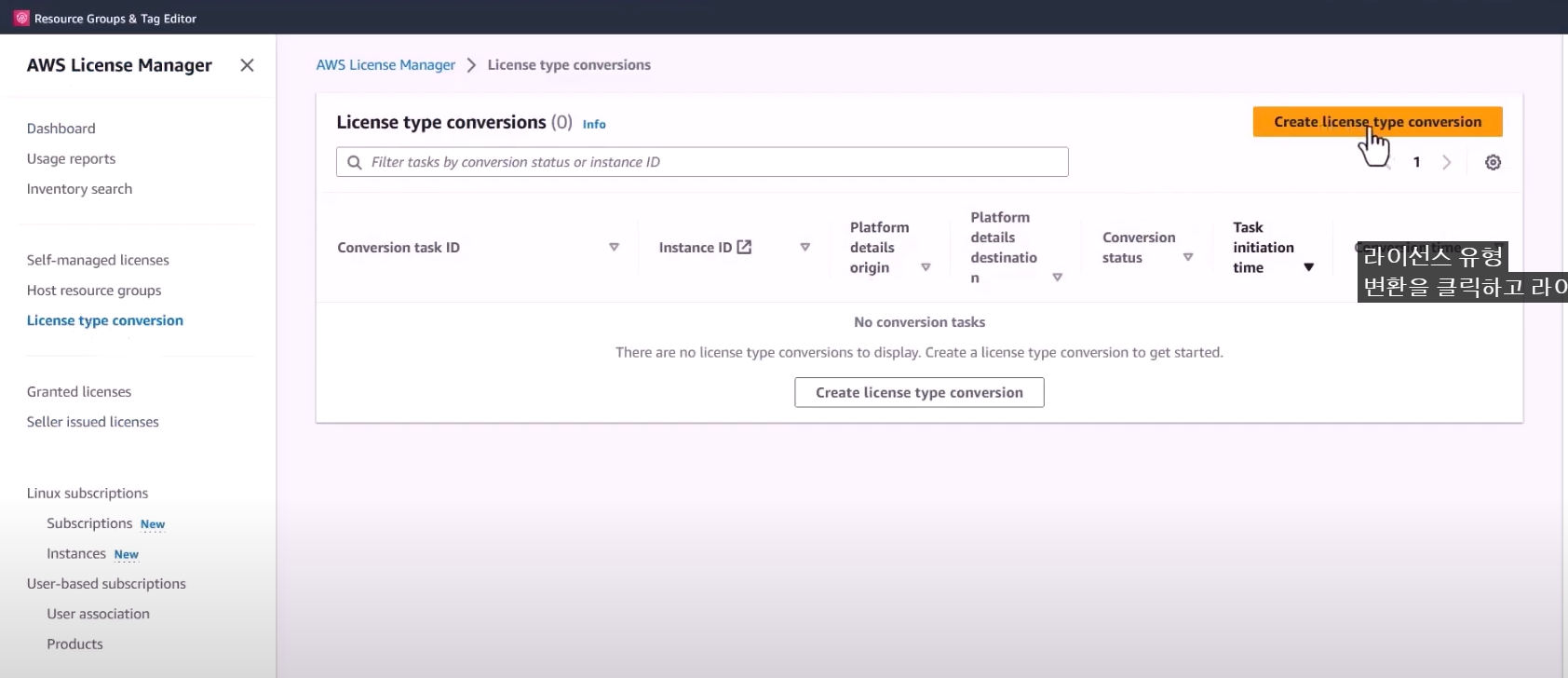1568x678 pixels.
Task: Open Resource Groups & Tag Editor icon
Action: click(21, 18)
